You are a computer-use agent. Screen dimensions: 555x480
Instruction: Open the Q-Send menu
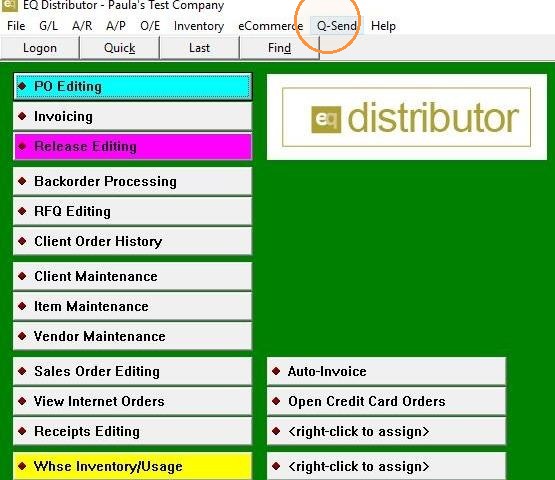point(337,26)
